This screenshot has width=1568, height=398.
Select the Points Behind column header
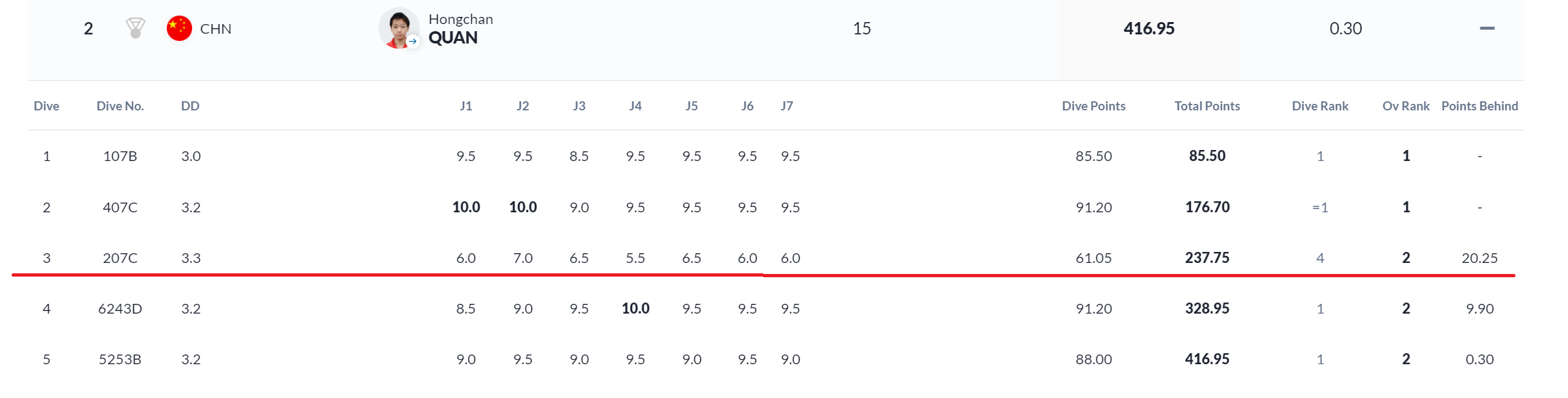[1479, 106]
